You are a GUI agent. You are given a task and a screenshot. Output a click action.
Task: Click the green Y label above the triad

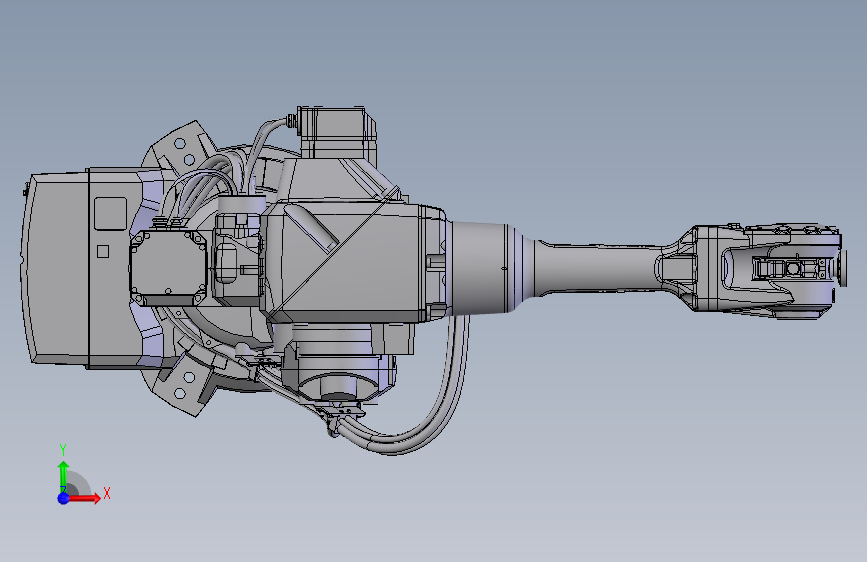coord(63,450)
